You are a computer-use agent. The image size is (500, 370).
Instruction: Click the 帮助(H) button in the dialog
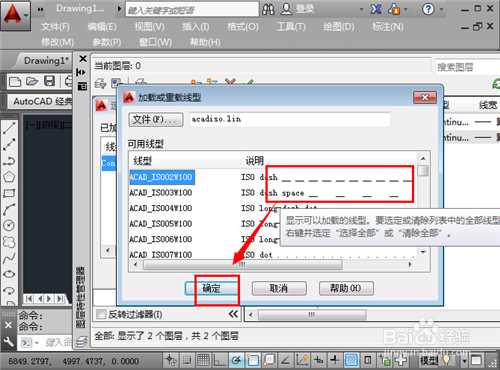coord(346,288)
